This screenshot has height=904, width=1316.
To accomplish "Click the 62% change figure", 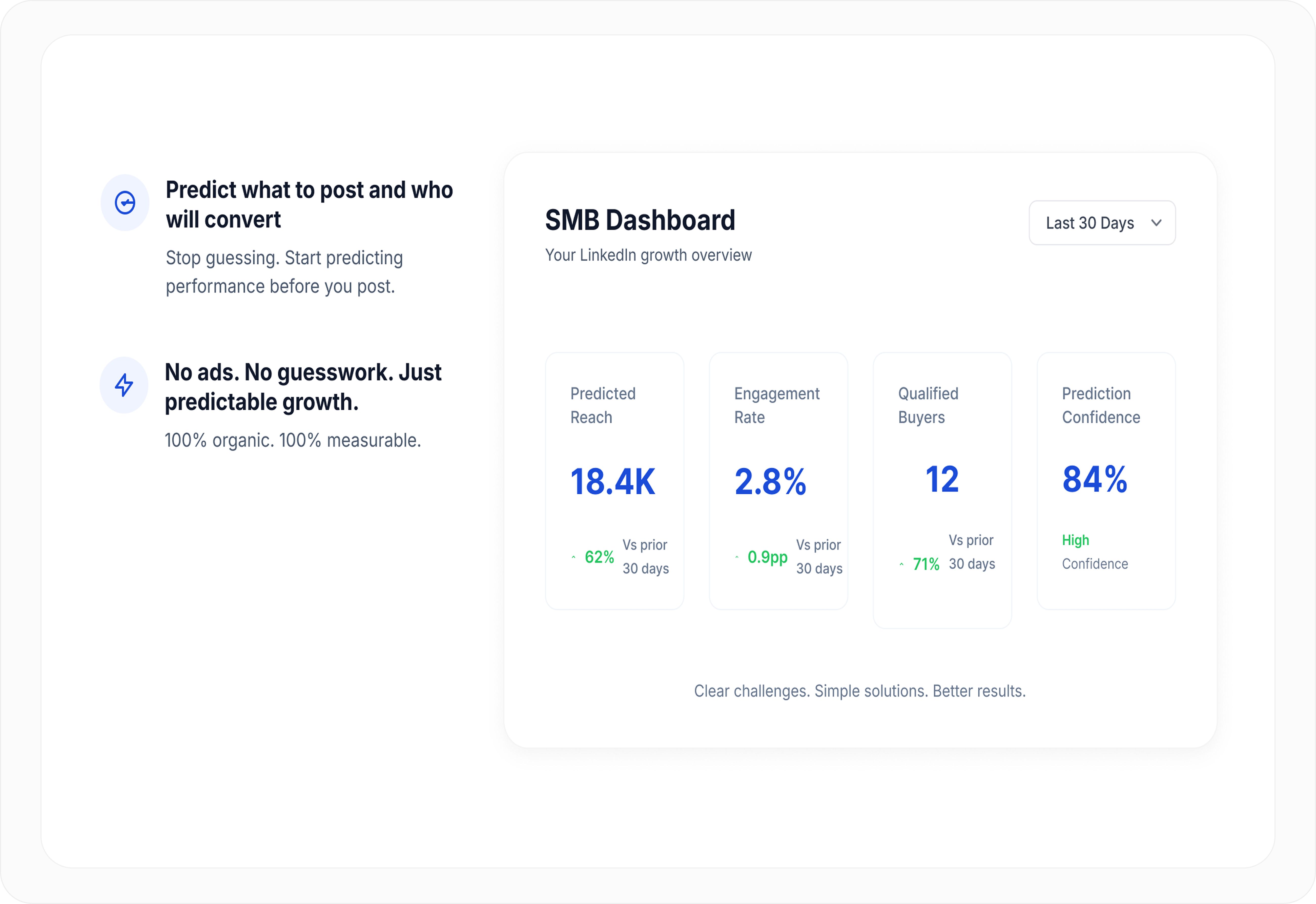I will (x=599, y=557).
